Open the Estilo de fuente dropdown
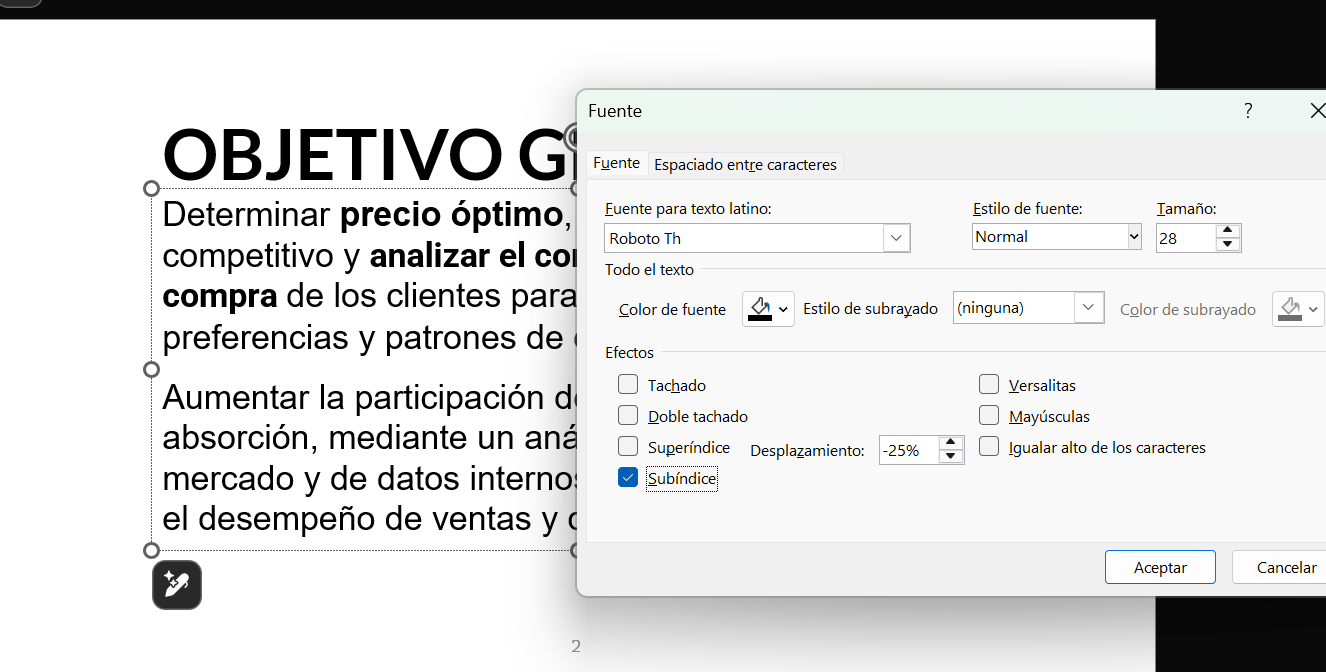This screenshot has height=672, width=1326. coord(1133,237)
